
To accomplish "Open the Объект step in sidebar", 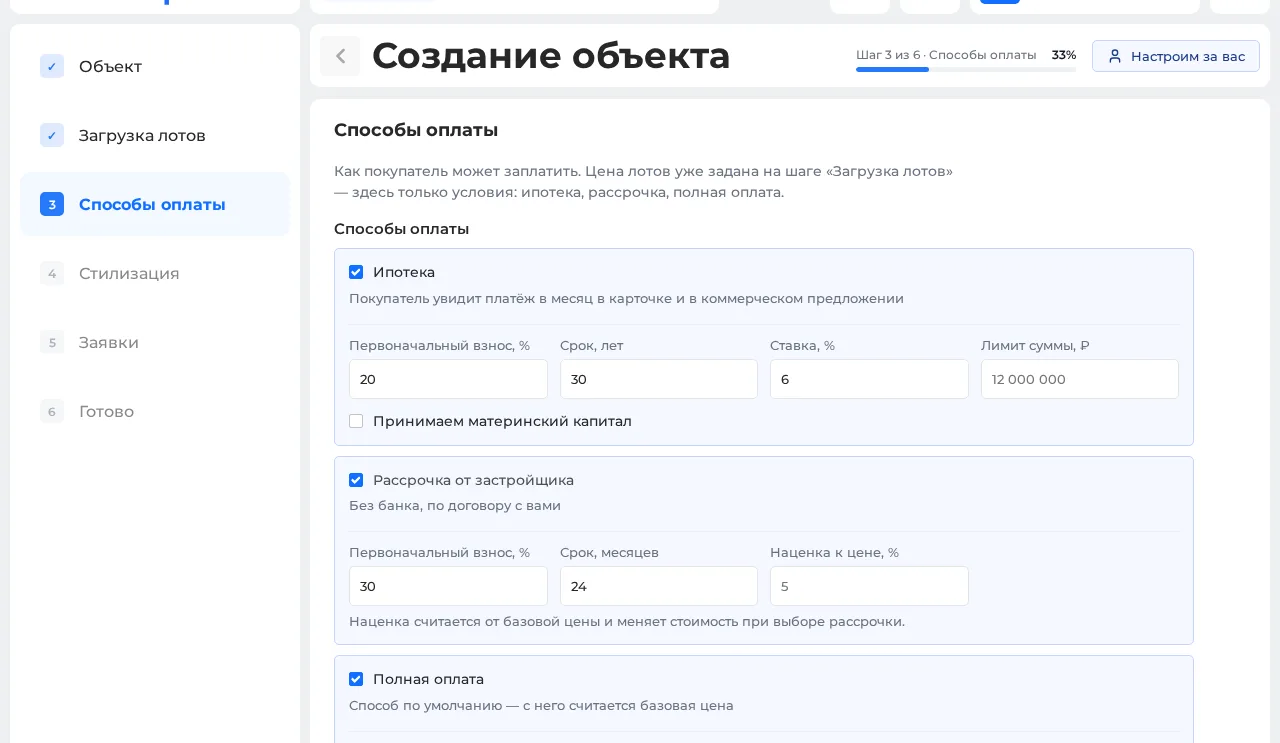I will tap(155, 66).
